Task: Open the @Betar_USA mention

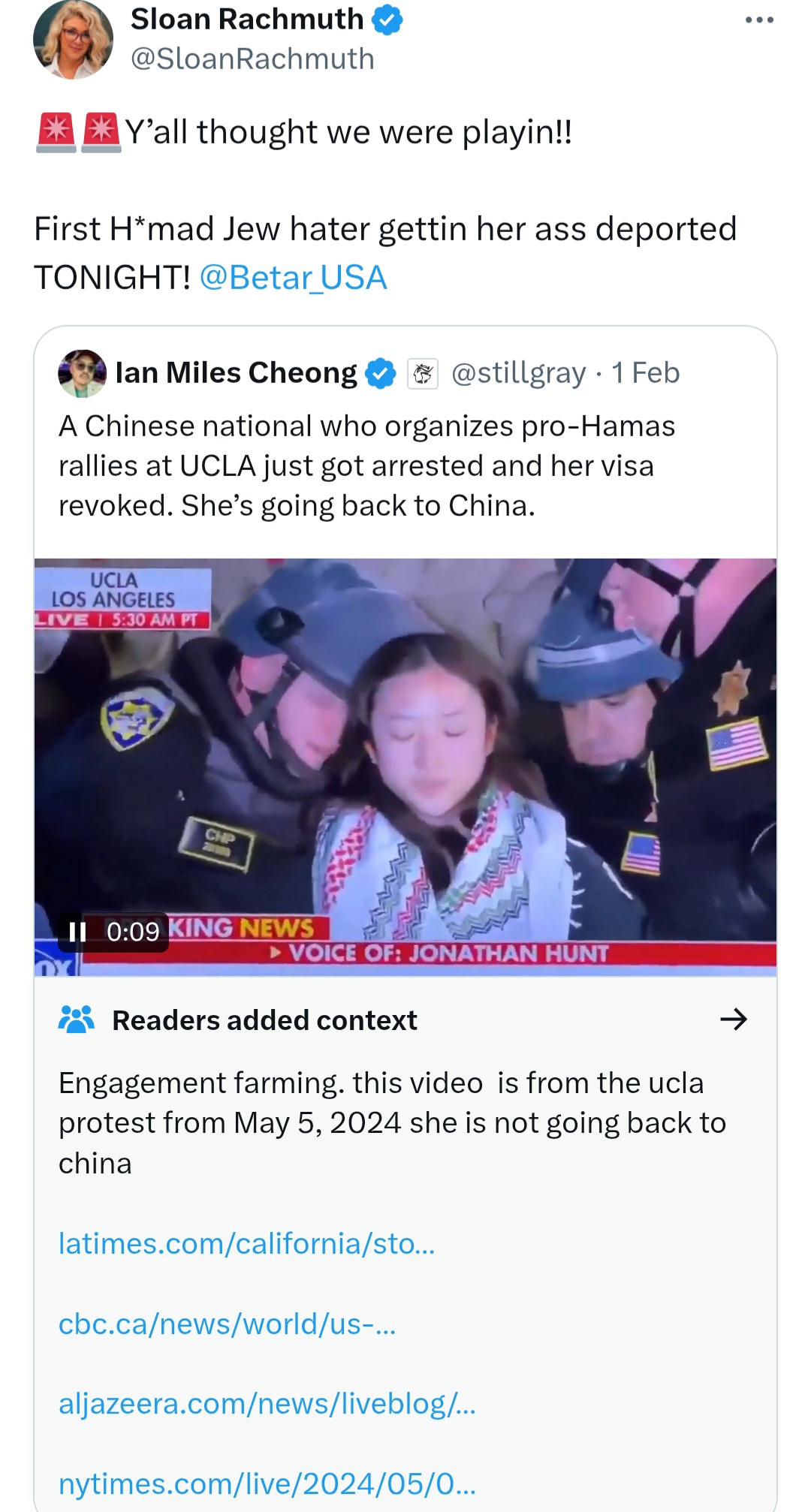Action: pos(293,278)
